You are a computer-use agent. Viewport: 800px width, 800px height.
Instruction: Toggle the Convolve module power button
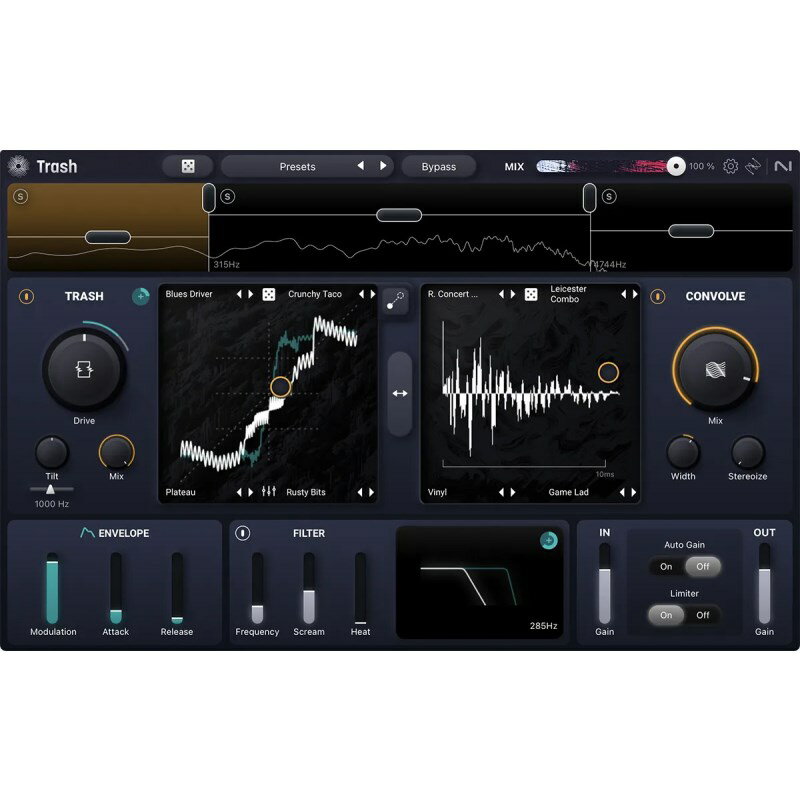coord(658,296)
